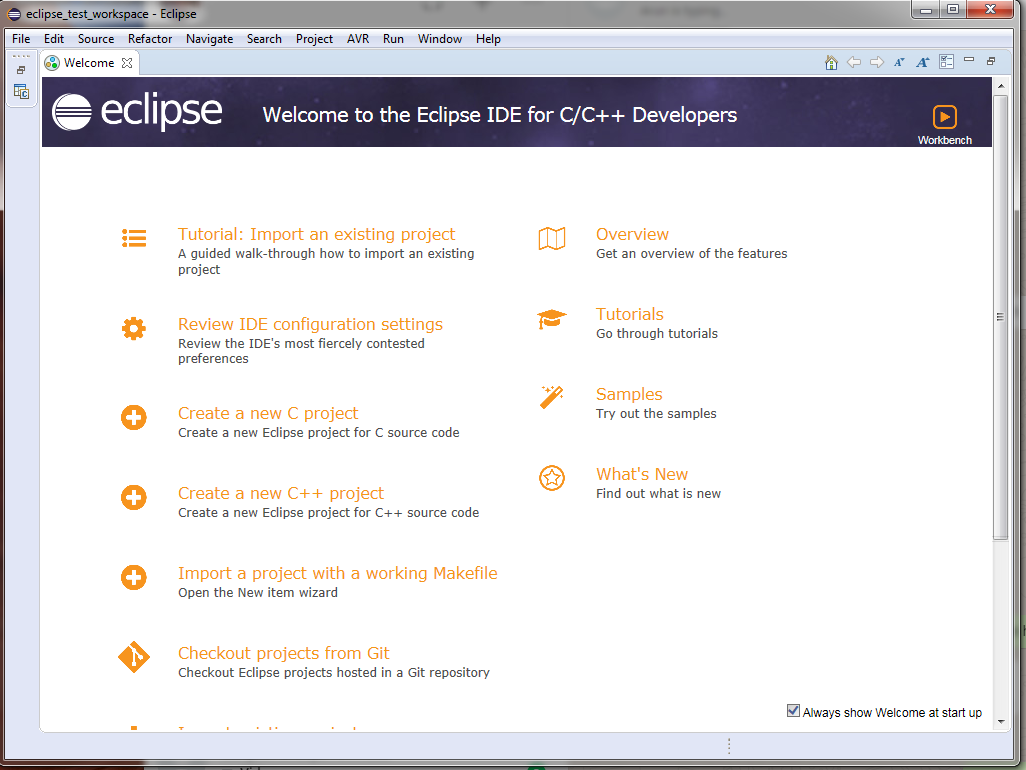Click the scrollbar down arrow of Welcome page
The image size is (1026, 770).
pos(1000,722)
